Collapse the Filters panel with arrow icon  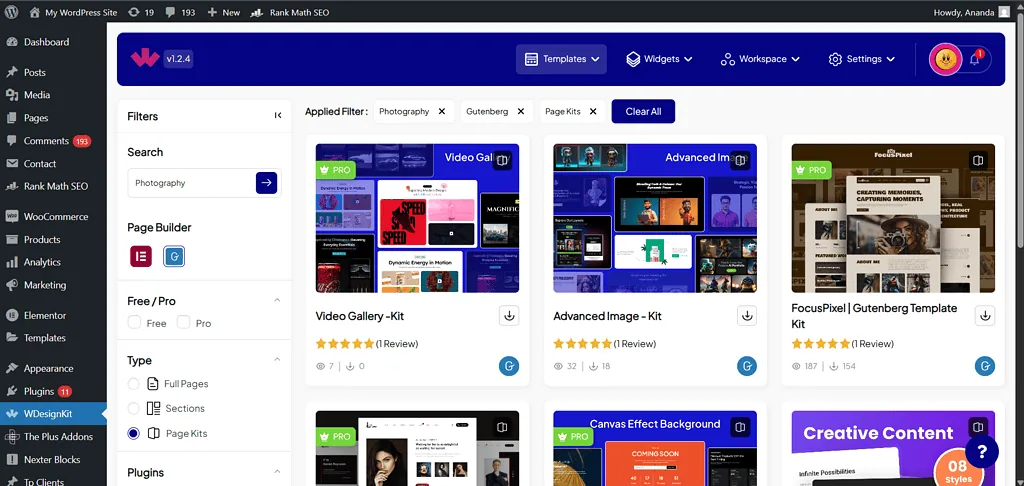(x=278, y=116)
